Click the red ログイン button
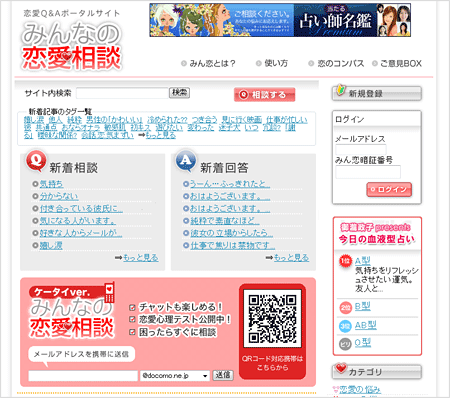450x398 pixels. pyautogui.click(x=389, y=190)
